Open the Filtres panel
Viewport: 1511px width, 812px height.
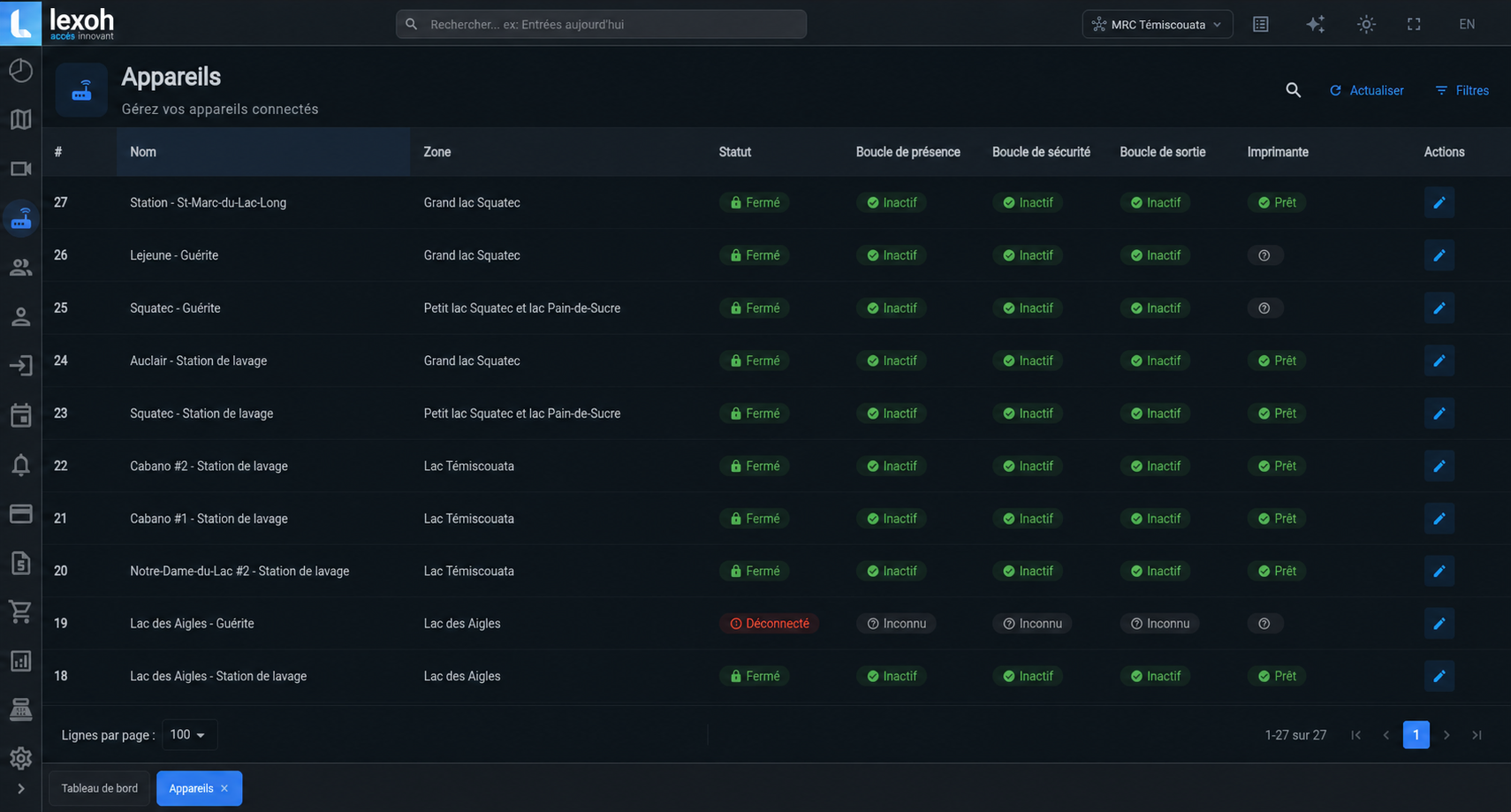1462,90
